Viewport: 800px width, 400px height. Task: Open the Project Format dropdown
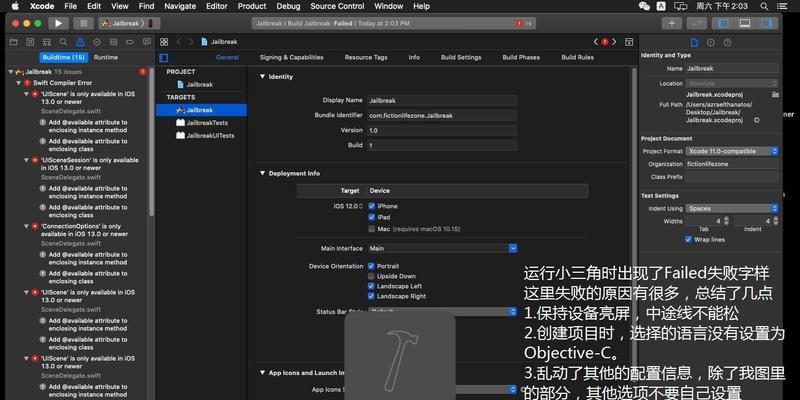tap(732, 151)
